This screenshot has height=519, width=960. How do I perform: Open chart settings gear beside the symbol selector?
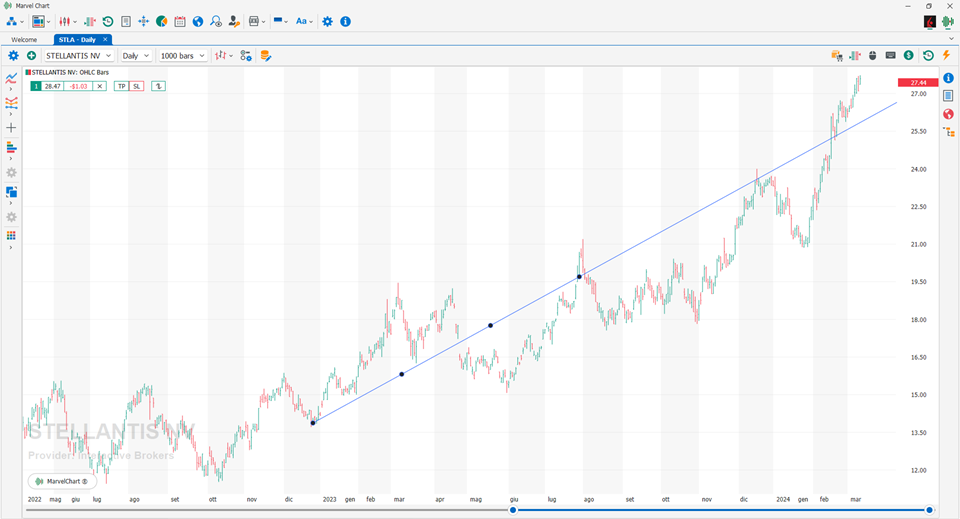click(13, 56)
